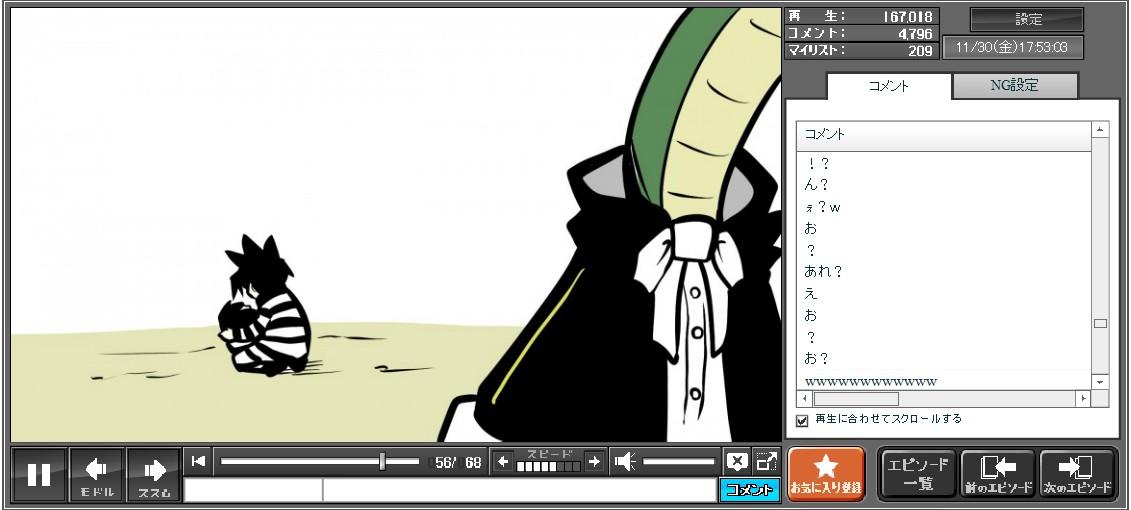
Task: Open the 設定 settings button
Action: [x=1027, y=20]
